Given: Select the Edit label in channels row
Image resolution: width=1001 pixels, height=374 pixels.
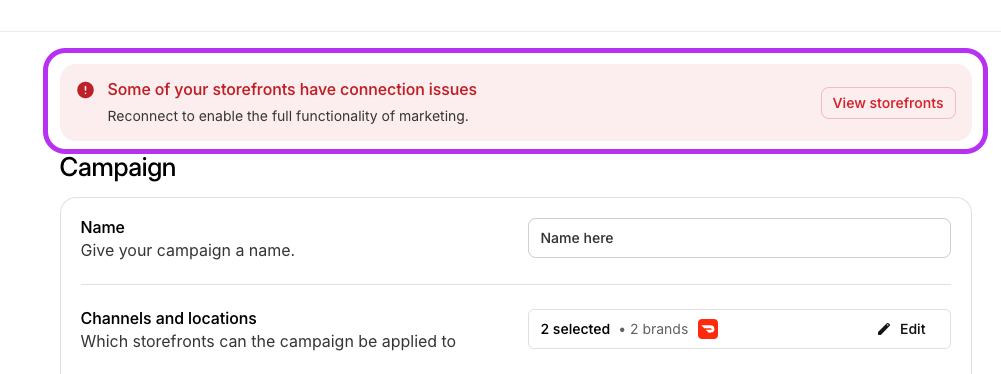Looking at the screenshot, I should click(x=912, y=329).
